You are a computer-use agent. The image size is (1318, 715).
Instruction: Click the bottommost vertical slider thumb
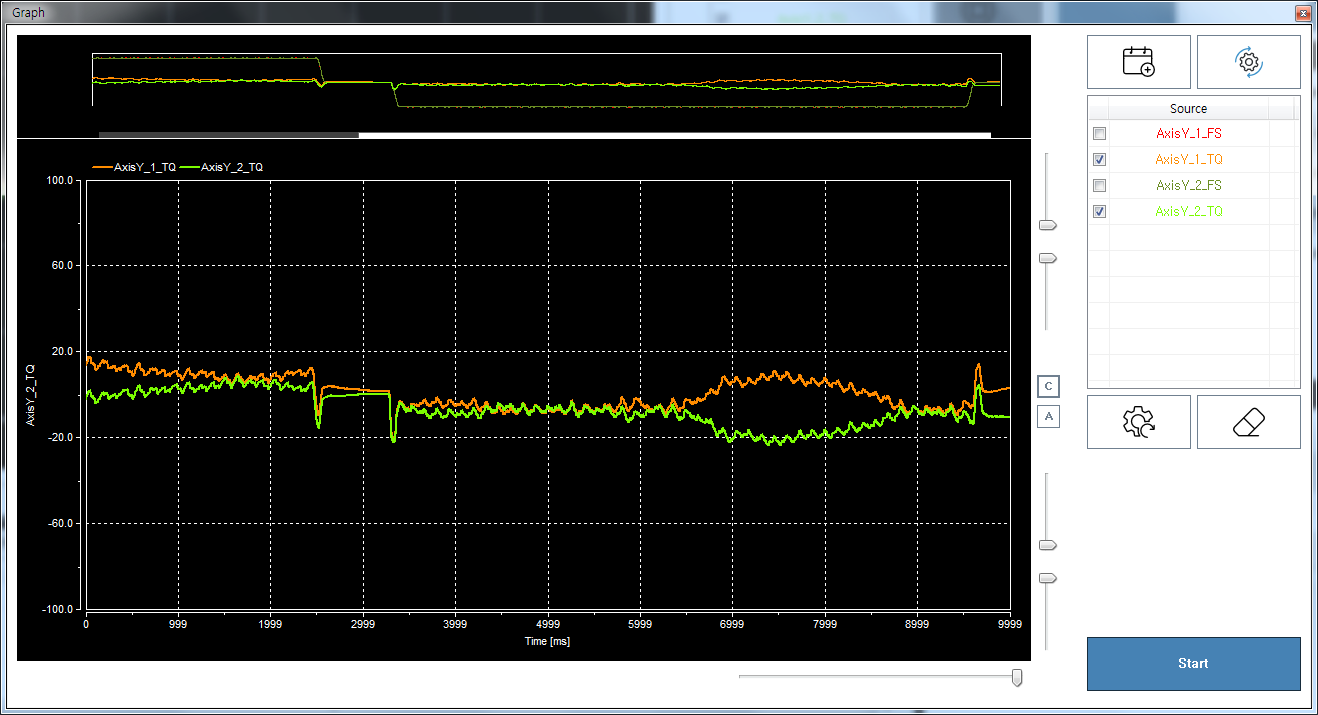pos(1047,578)
